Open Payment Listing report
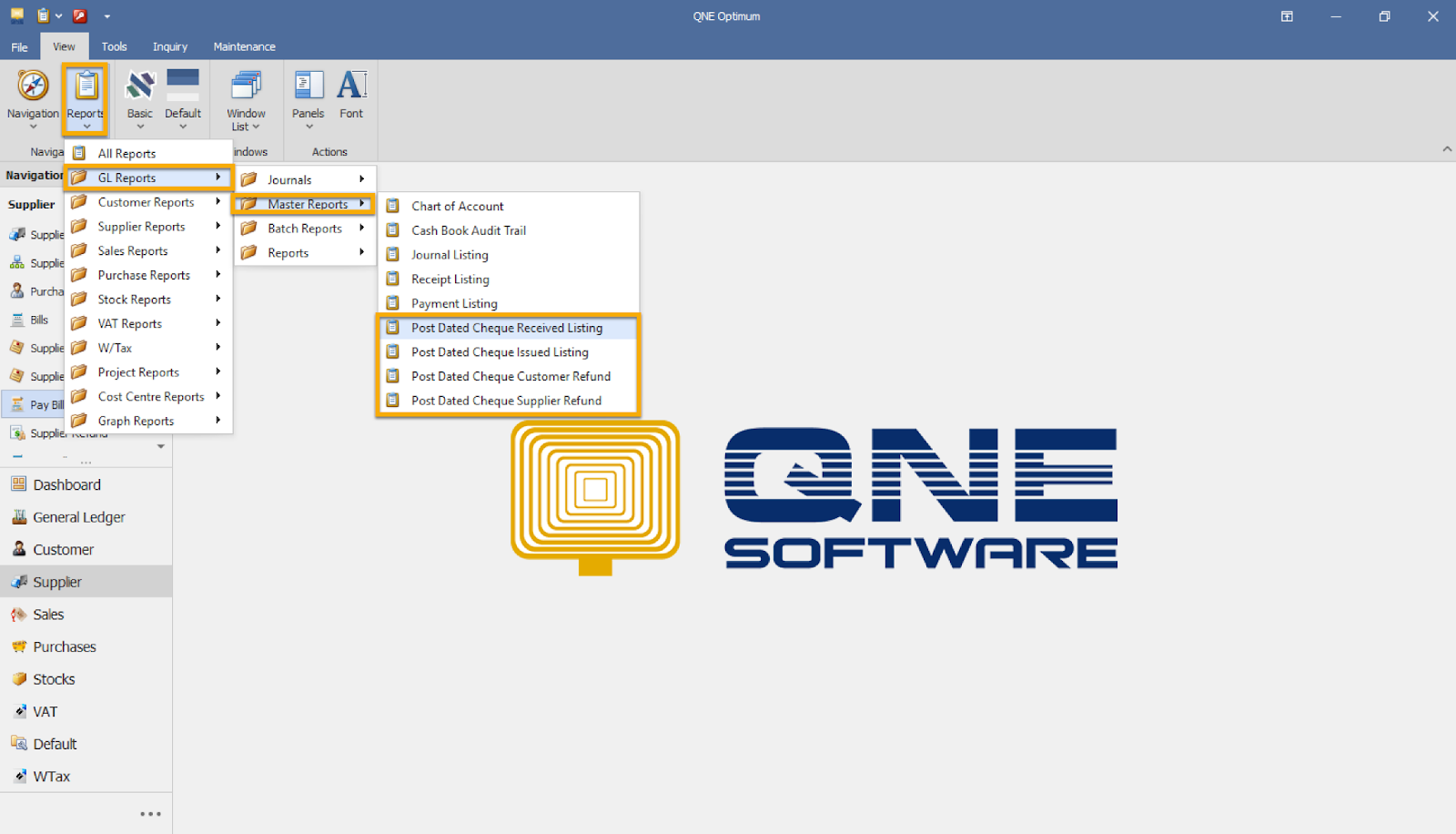Image resolution: width=1456 pixels, height=834 pixels. coord(509,303)
